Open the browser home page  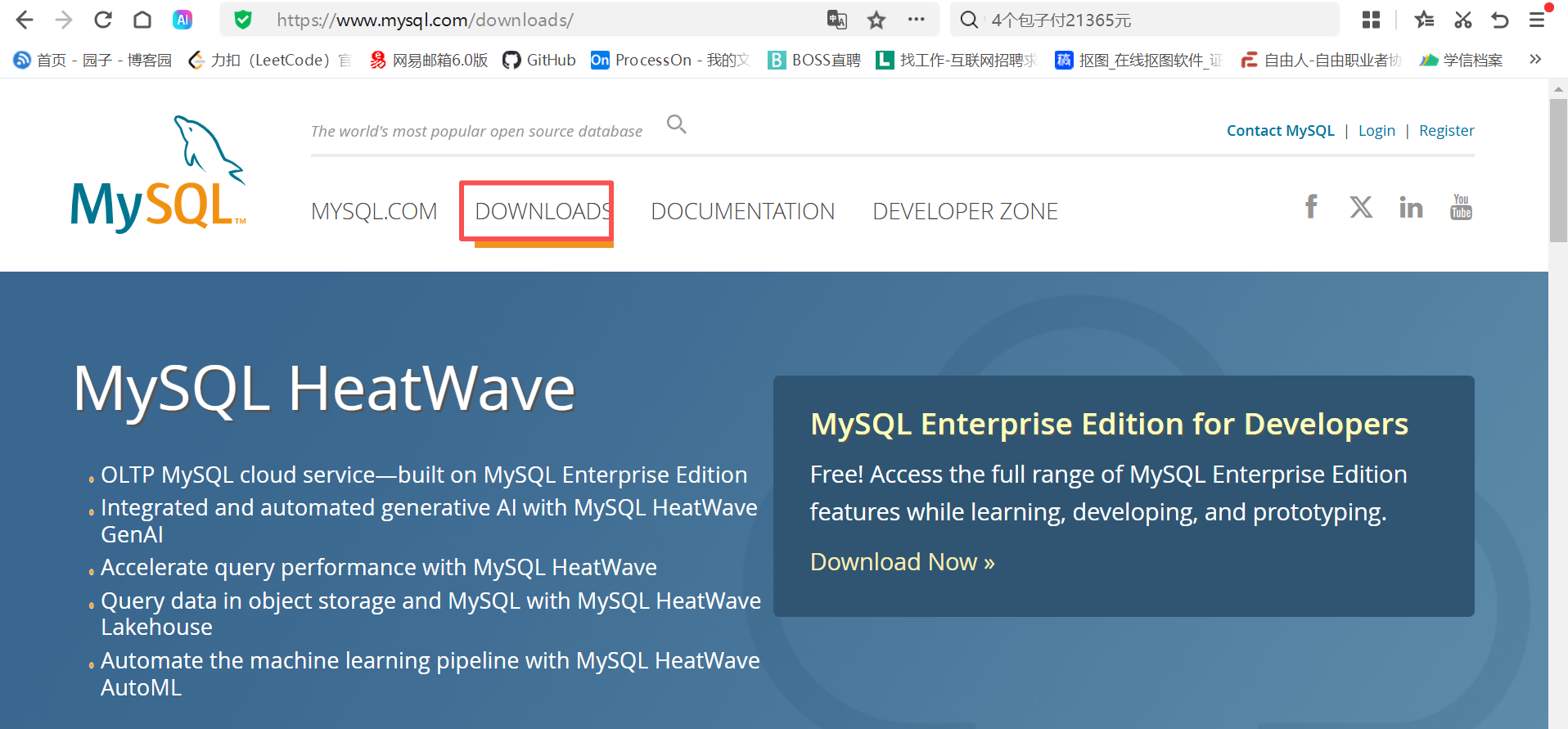142,20
